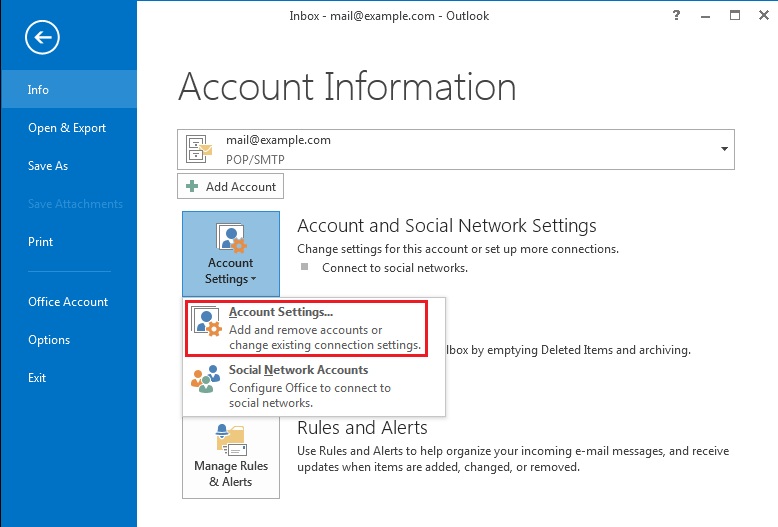778x527 pixels.
Task: Click the Inbox - mail@example.com - Outlook title
Action: [x=389, y=16]
